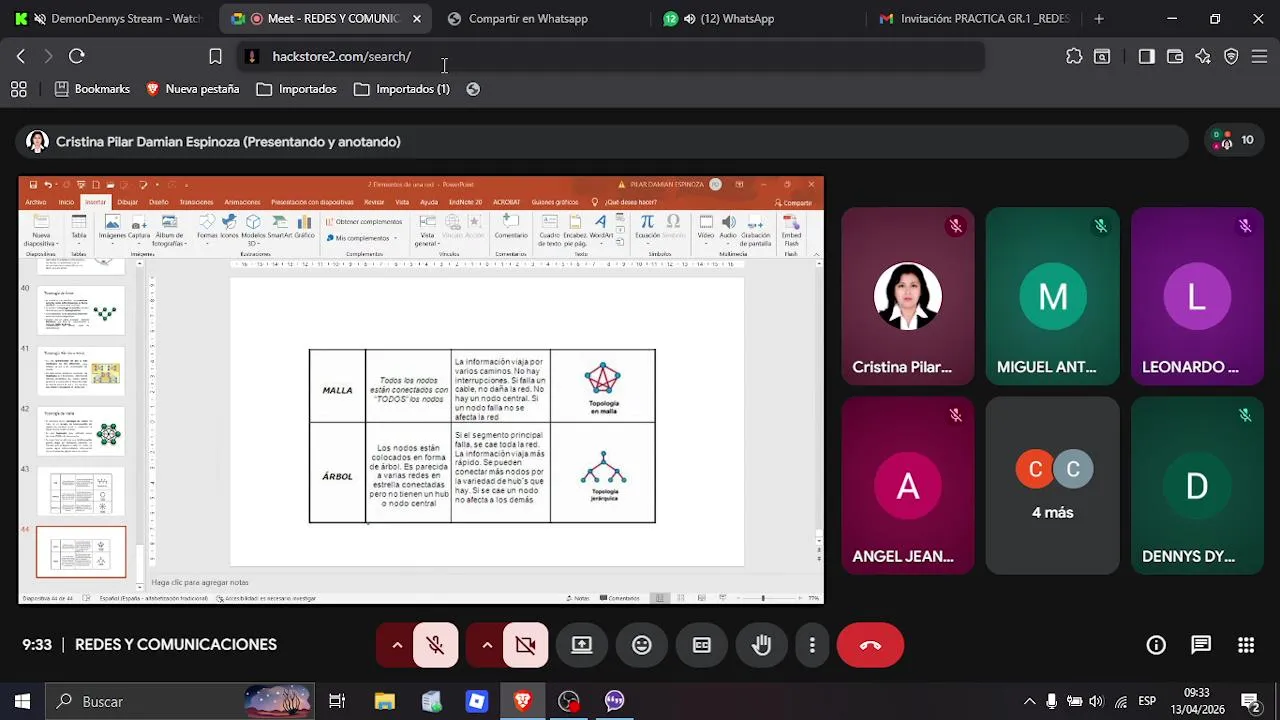Open File Explorer from taskbar
Image resolution: width=1280 pixels, height=720 pixels.
pos(384,701)
